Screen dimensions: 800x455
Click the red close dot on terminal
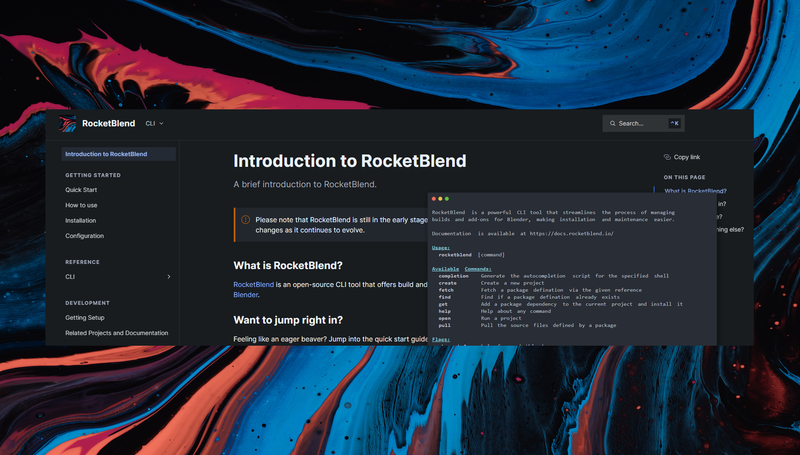(x=434, y=199)
